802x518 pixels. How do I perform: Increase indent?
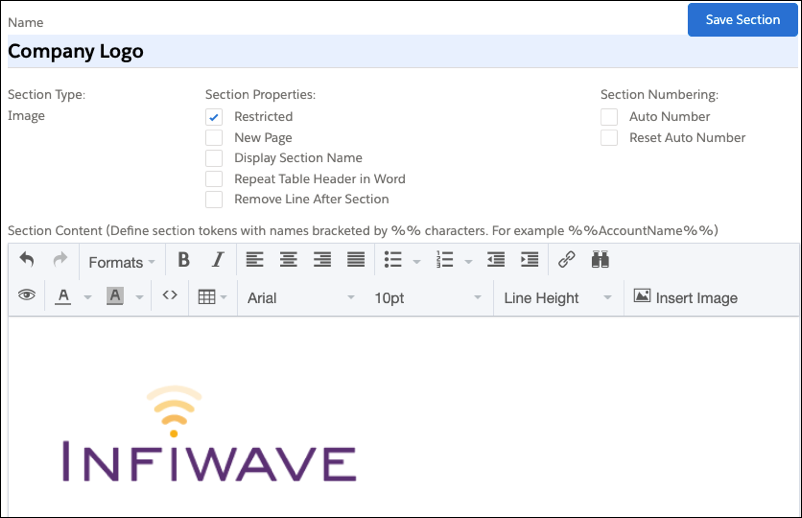529,260
